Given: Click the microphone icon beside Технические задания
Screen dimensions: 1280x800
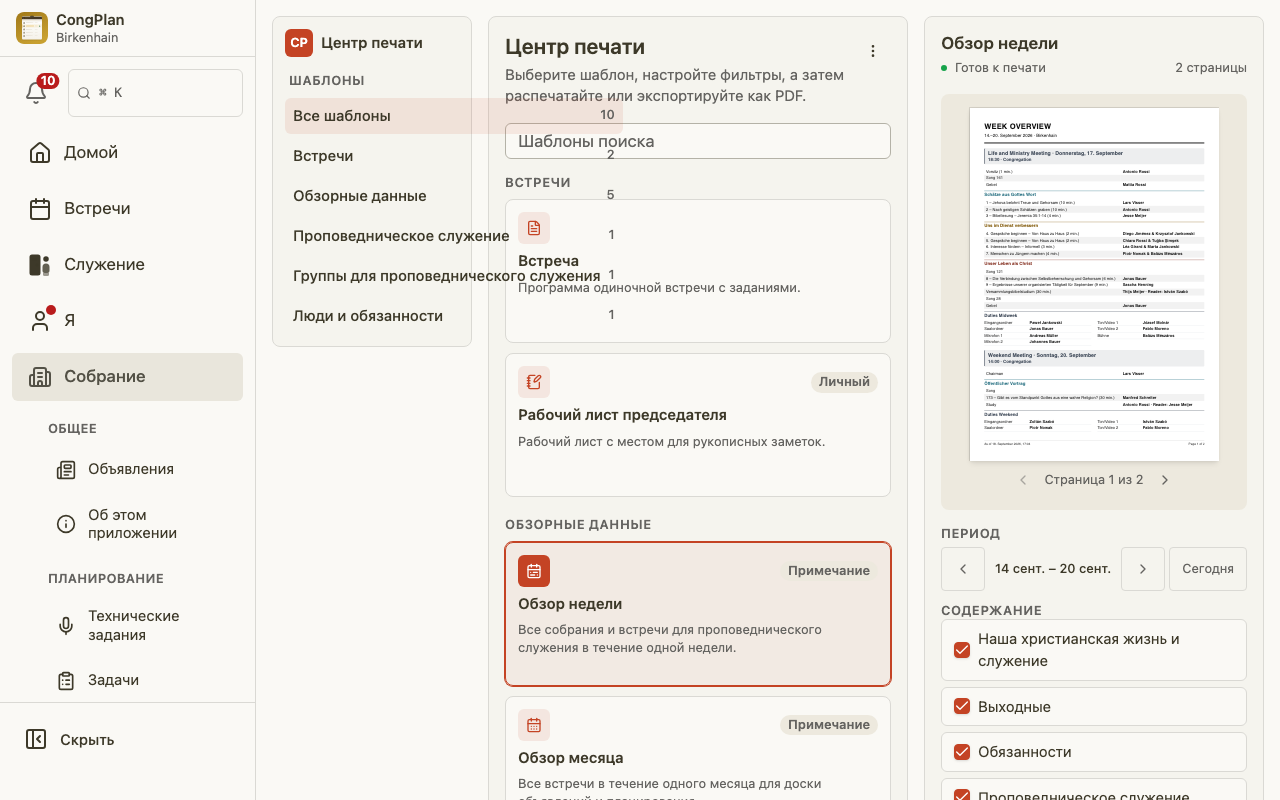Looking at the screenshot, I should pos(66,626).
